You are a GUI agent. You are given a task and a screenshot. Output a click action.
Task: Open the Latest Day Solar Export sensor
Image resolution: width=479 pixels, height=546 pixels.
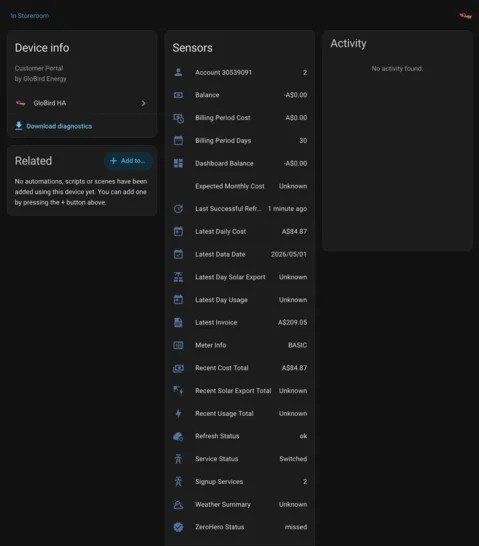click(240, 277)
